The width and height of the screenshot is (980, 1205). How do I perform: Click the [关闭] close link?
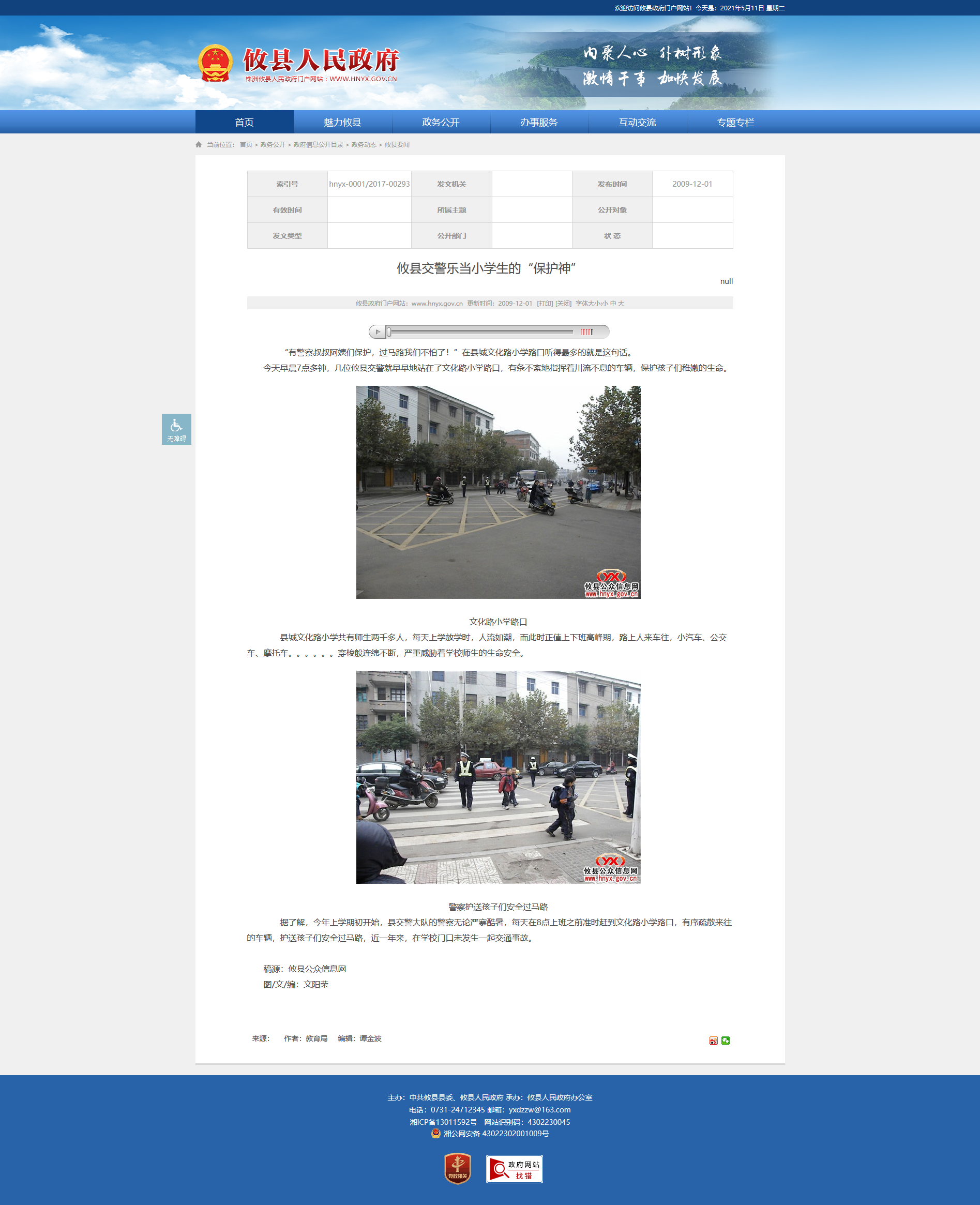pos(563,304)
